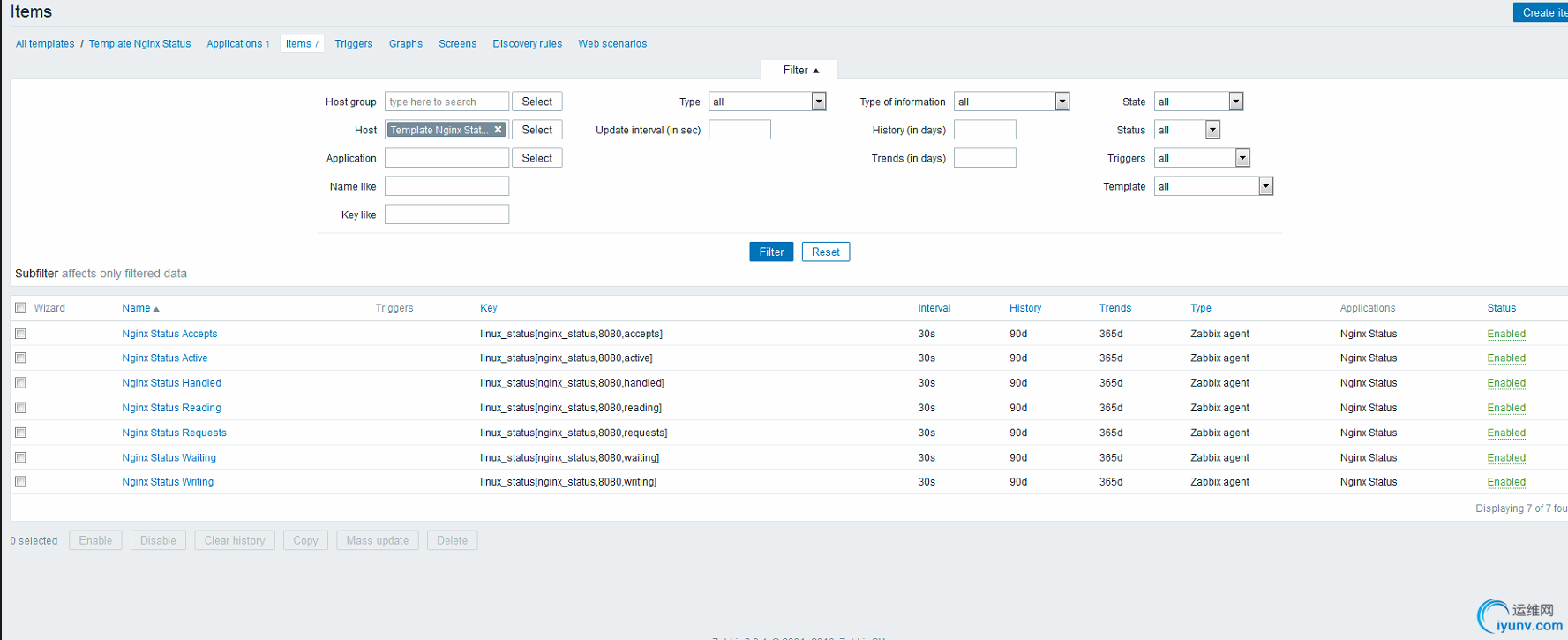The width and height of the screenshot is (1568, 640).
Task: Open the Type dropdown
Action: coord(766,102)
